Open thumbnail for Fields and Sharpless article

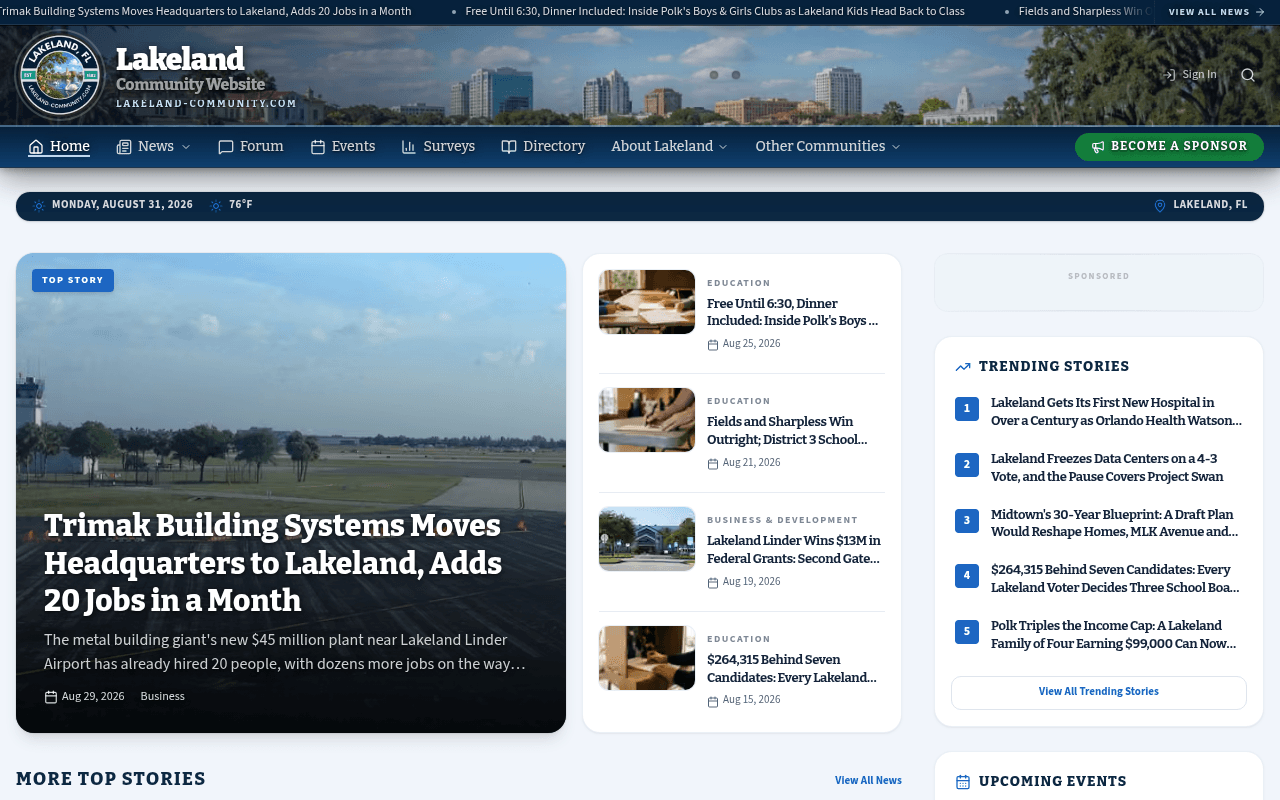(x=647, y=420)
